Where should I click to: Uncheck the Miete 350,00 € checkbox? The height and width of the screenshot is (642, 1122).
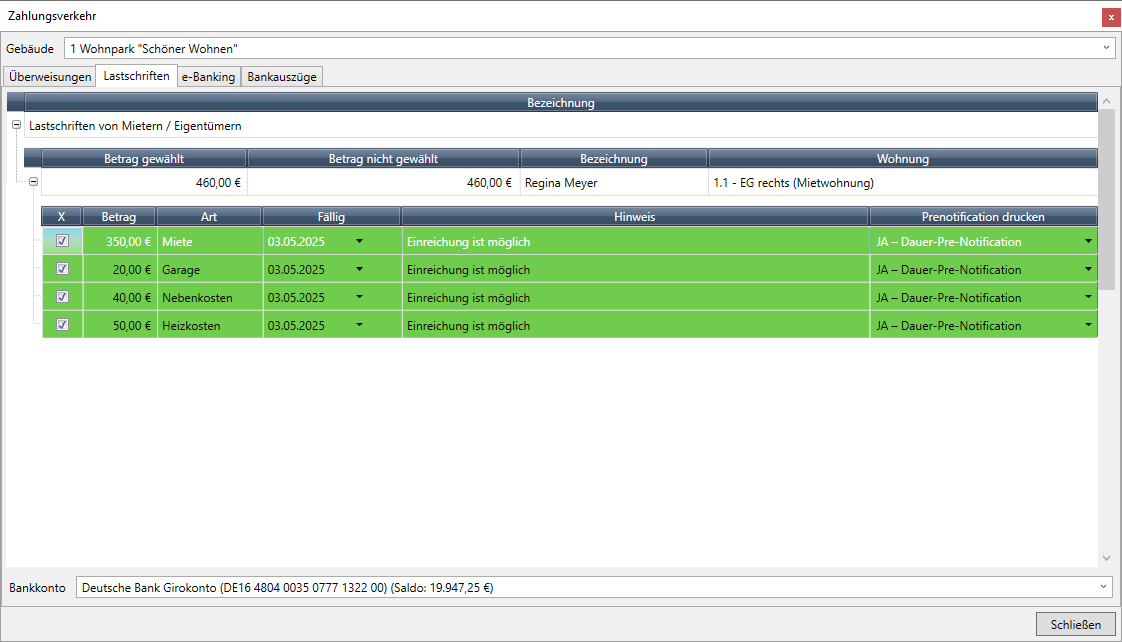click(62, 241)
